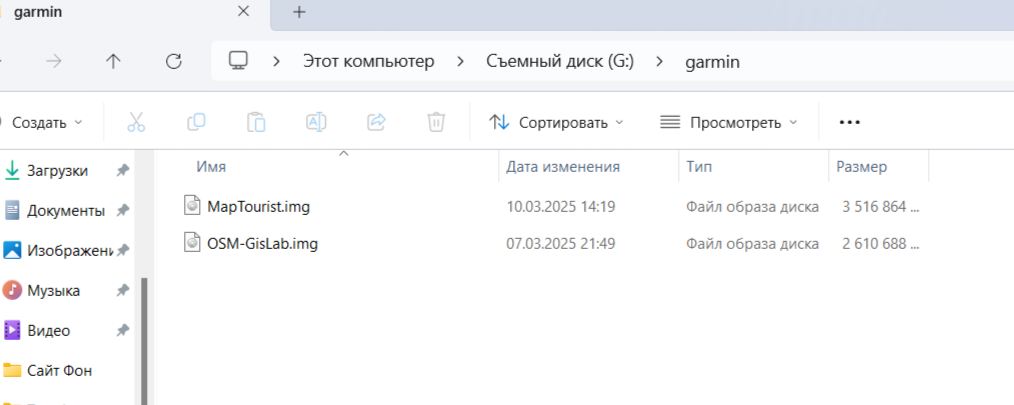Open the Сортировать dropdown

click(x=556, y=122)
